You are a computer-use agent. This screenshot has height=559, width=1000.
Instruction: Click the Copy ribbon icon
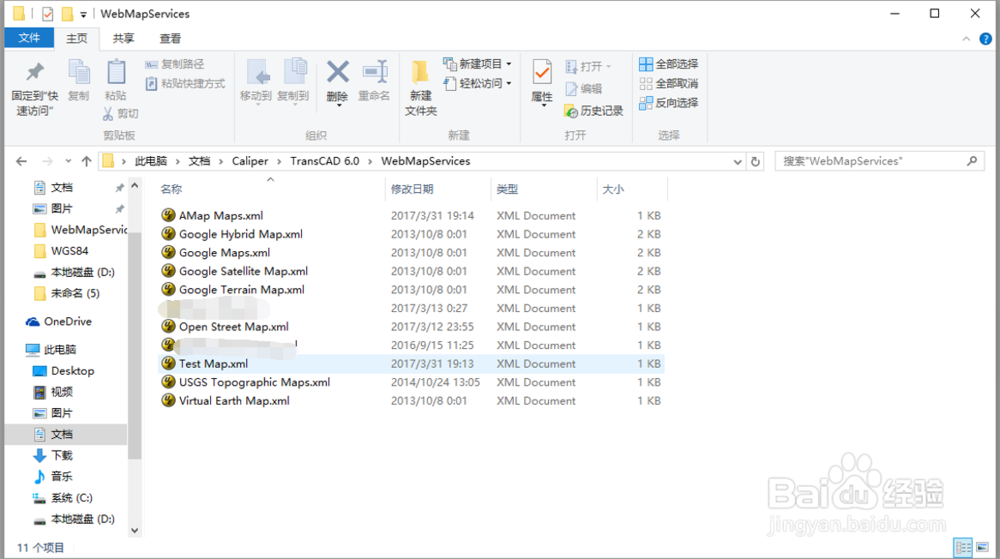pos(79,72)
